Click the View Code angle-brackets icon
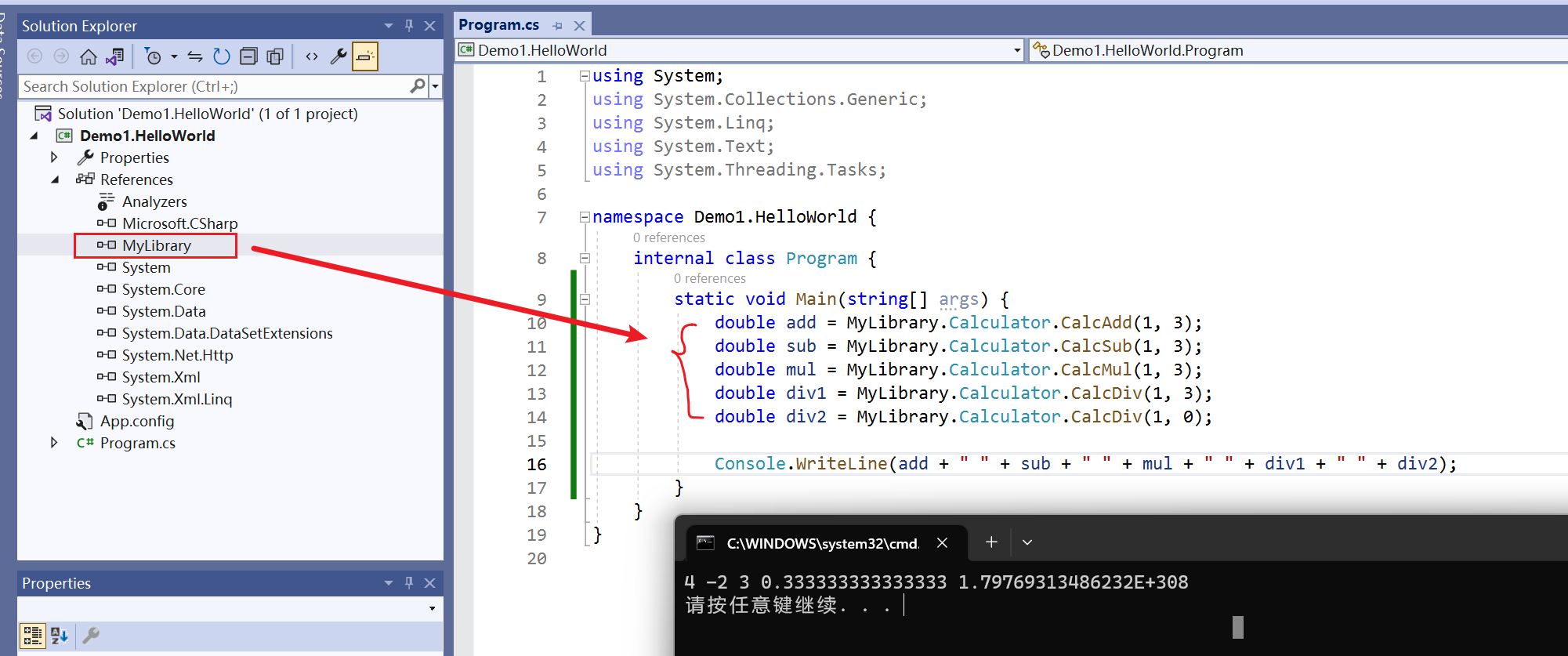Image resolution: width=1568 pixels, height=656 pixels. click(x=312, y=56)
